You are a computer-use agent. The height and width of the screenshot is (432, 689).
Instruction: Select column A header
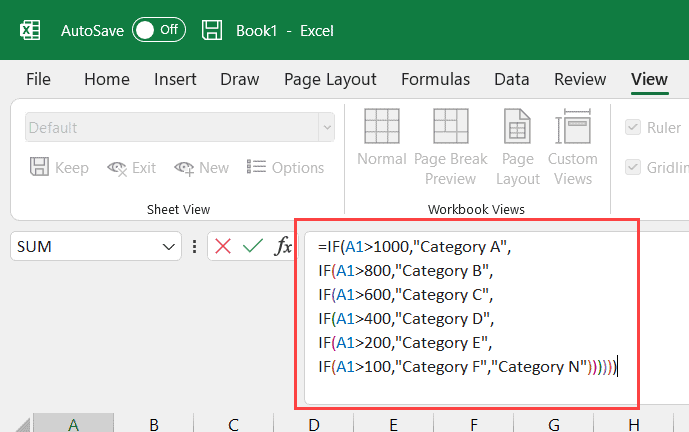click(73, 424)
